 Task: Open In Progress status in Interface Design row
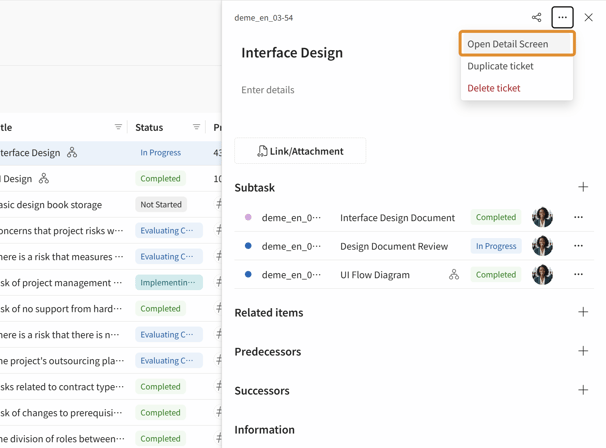tap(160, 153)
